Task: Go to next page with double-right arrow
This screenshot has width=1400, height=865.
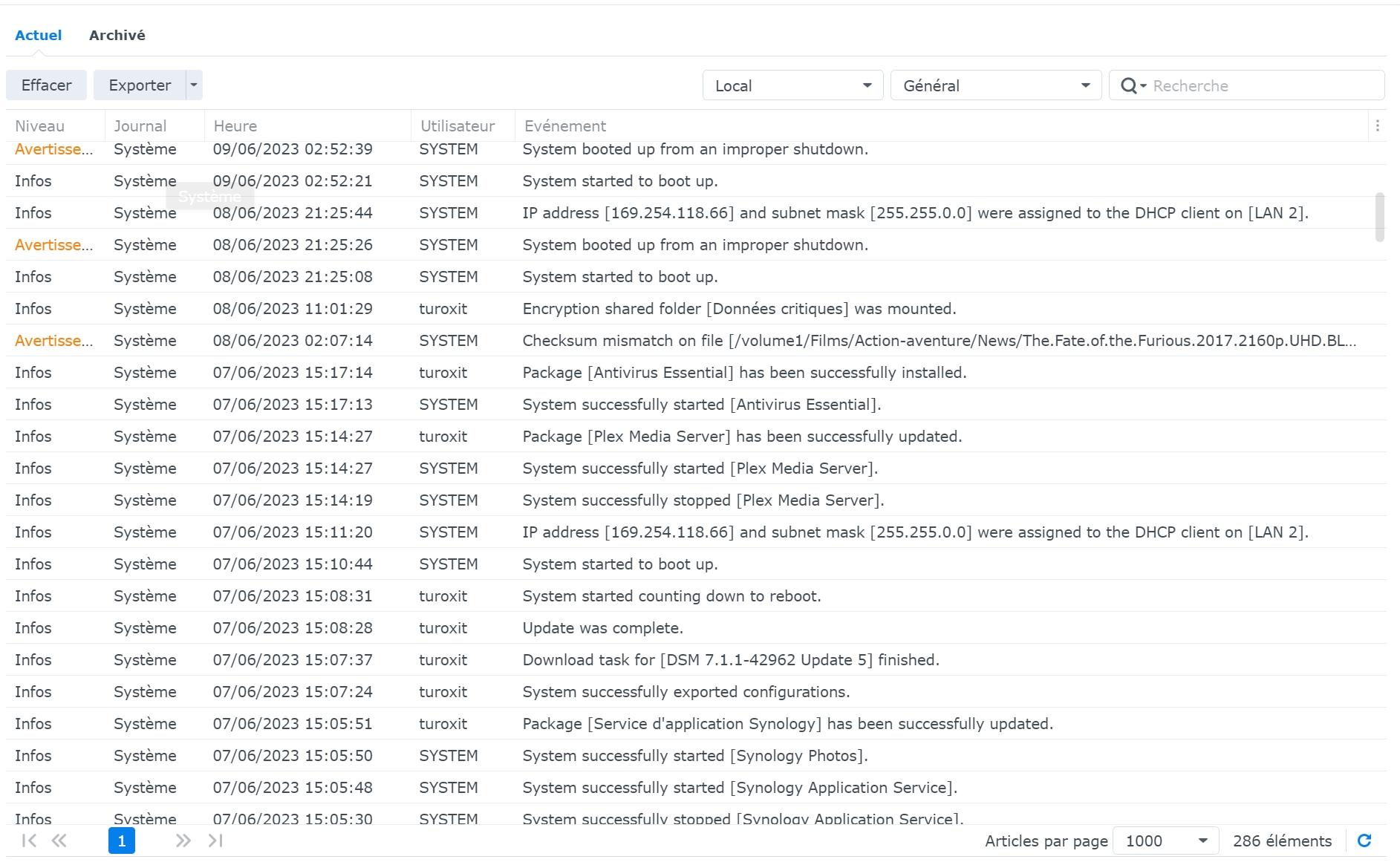Action: (x=183, y=840)
